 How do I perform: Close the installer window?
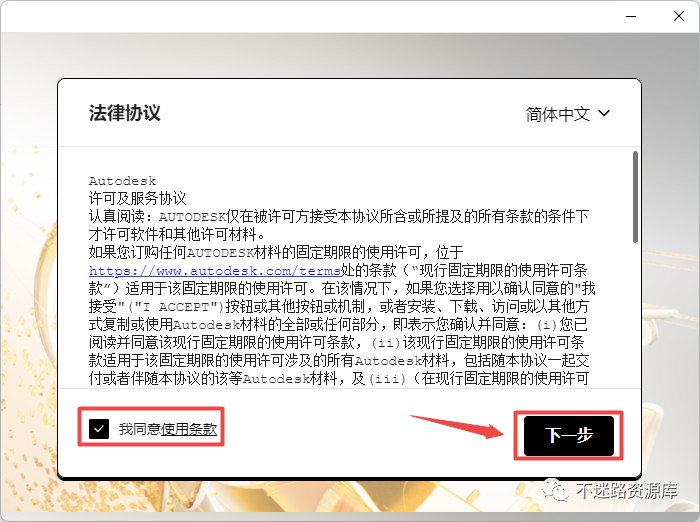(x=679, y=17)
